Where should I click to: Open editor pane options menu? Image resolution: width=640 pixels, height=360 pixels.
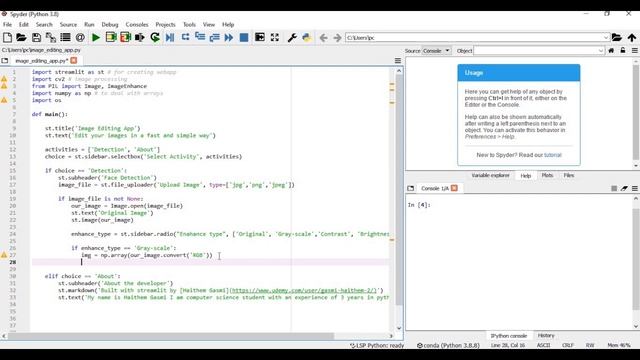pos(398,60)
